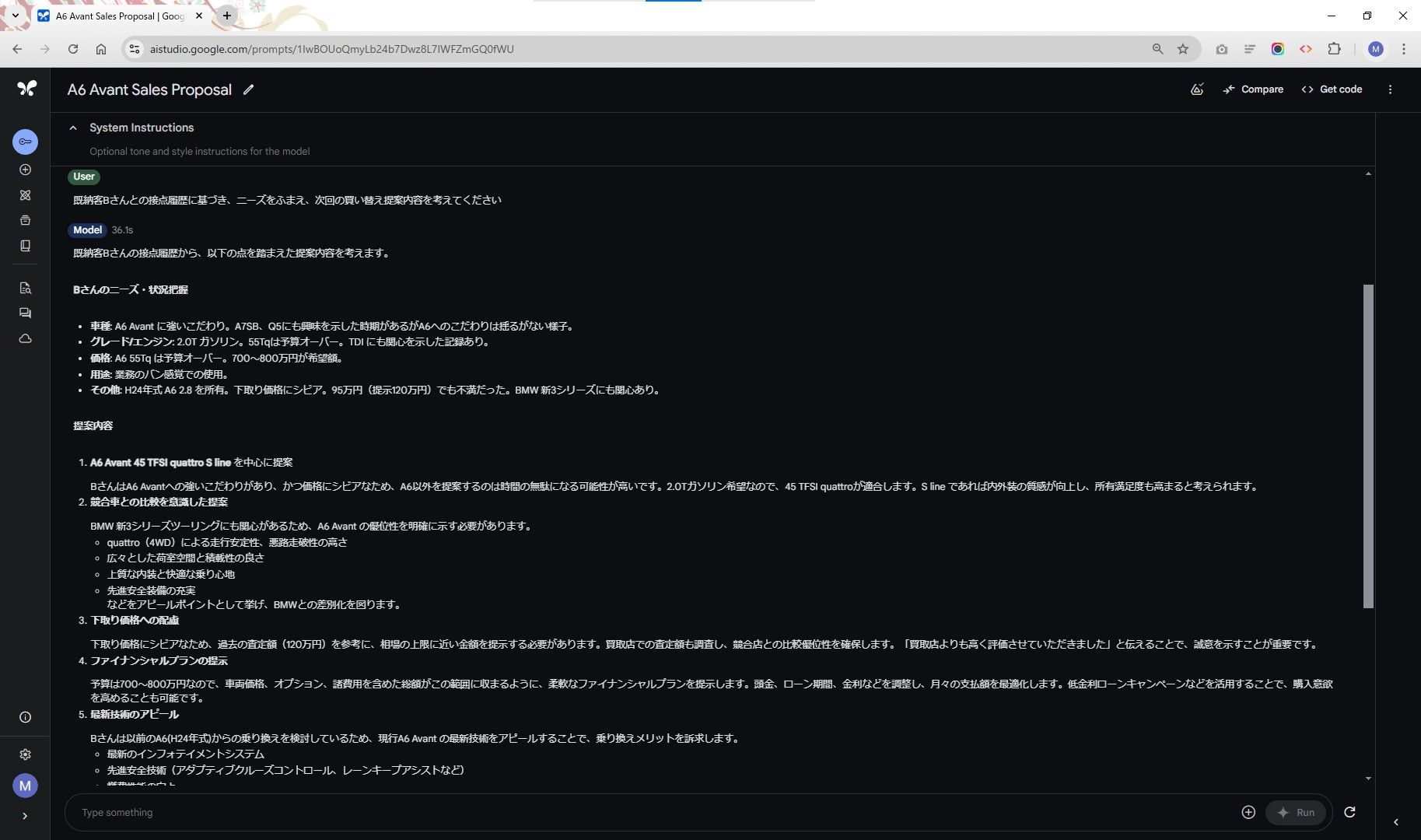Image resolution: width=1421 pixels, height=840 pixels.
Task: Click the browser reload button
Action: click(x=73, y=49)
